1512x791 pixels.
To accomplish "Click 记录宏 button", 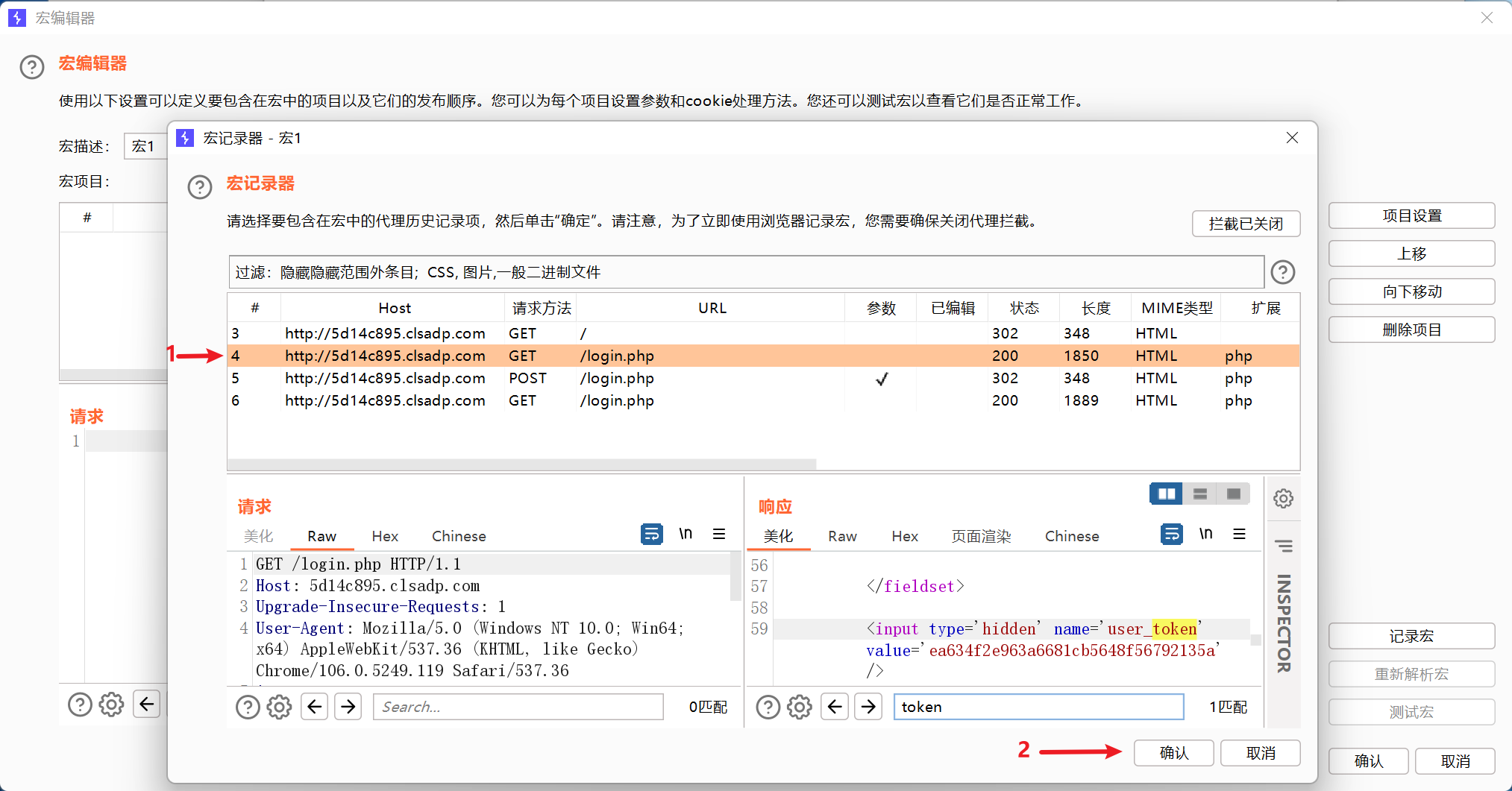I will click(1411, 636).
